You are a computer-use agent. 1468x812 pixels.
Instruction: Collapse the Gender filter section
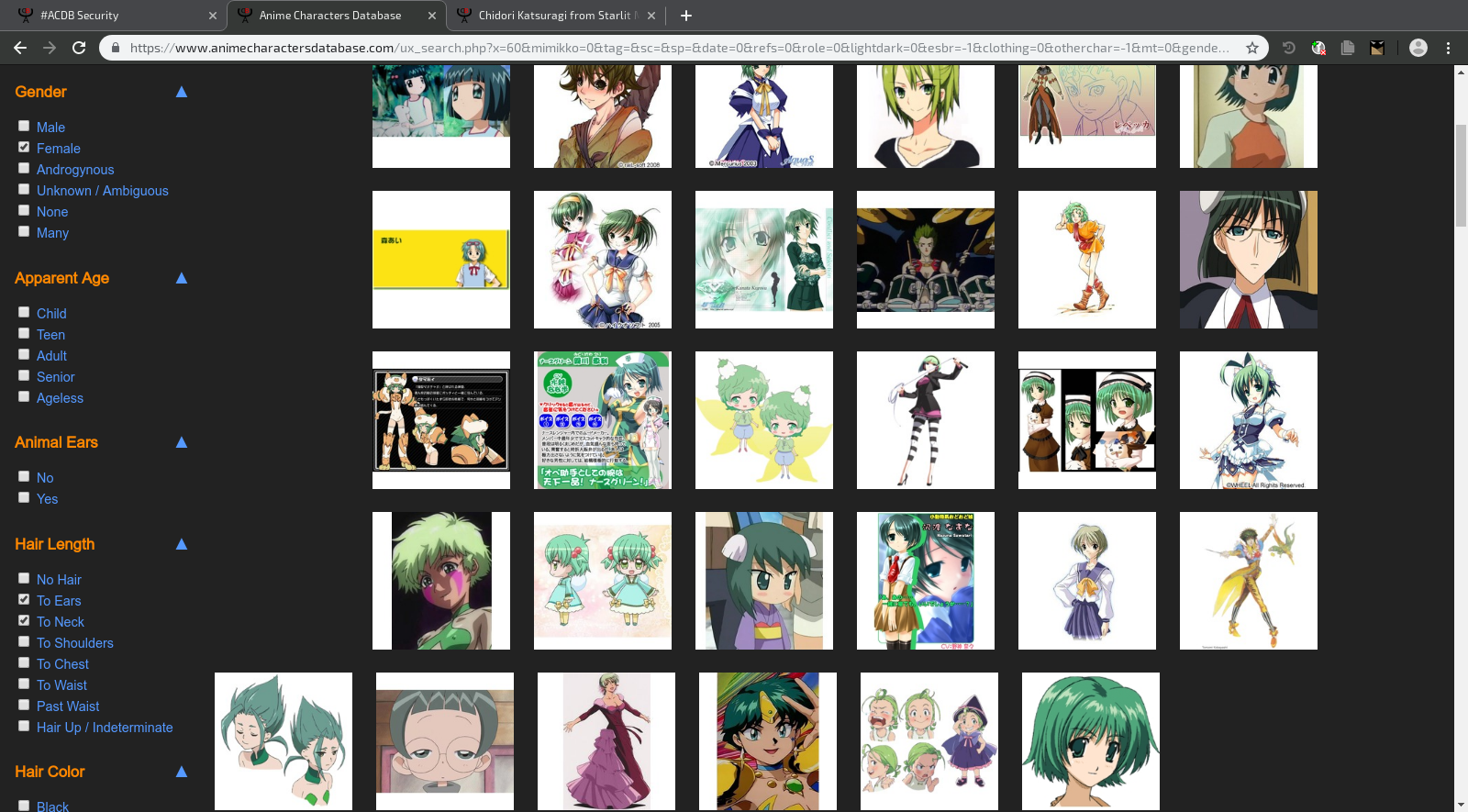(182, 92)
